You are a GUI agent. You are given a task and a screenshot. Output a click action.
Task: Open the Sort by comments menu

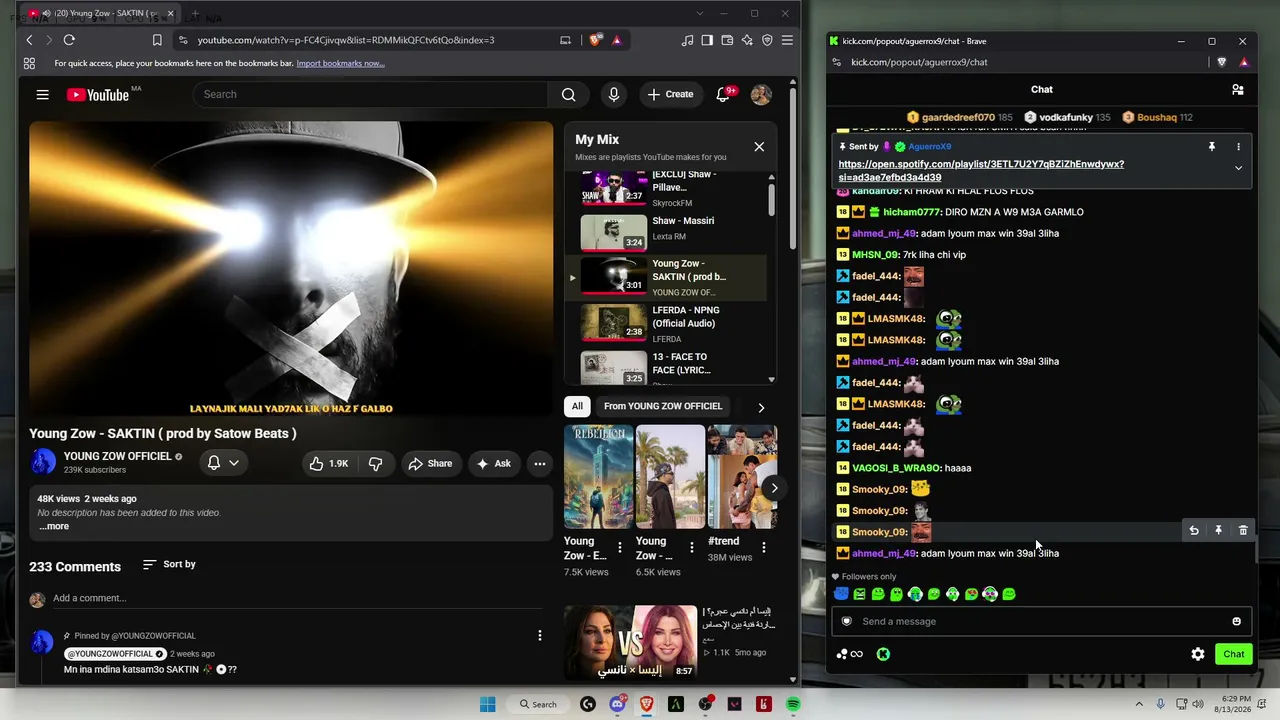coord(169,564)
